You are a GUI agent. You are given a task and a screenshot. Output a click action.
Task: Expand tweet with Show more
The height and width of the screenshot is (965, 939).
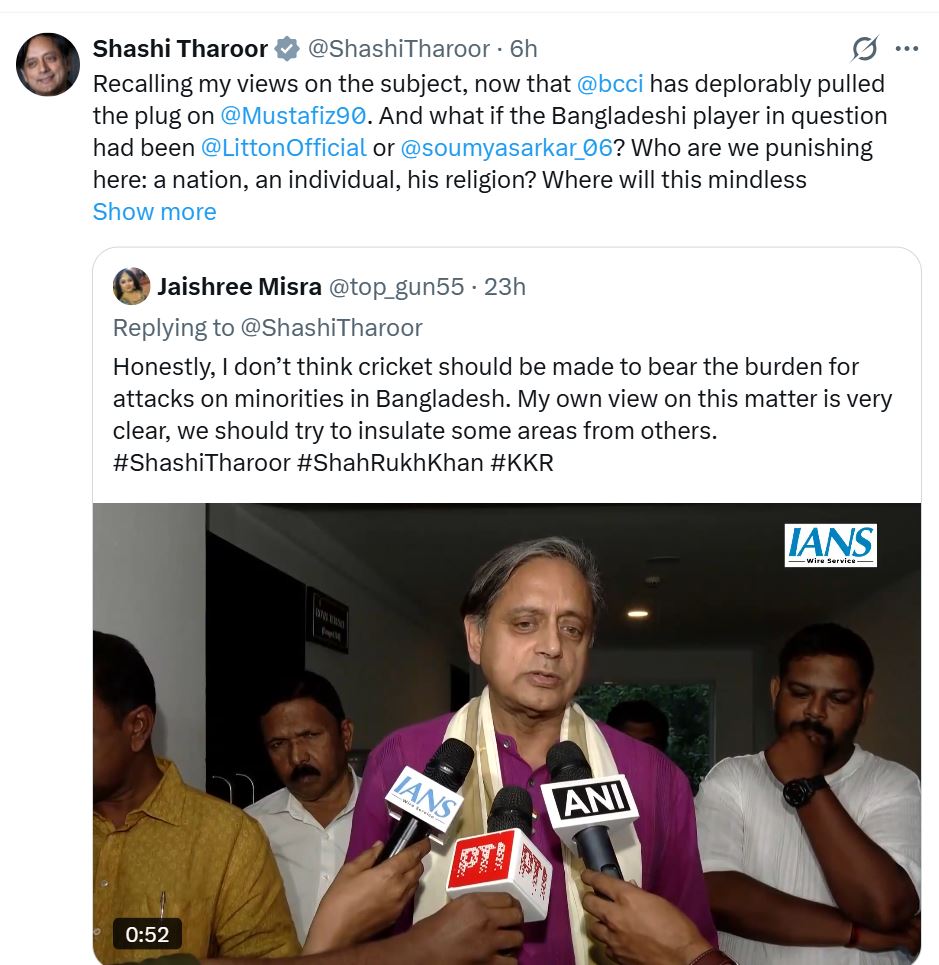154,212
